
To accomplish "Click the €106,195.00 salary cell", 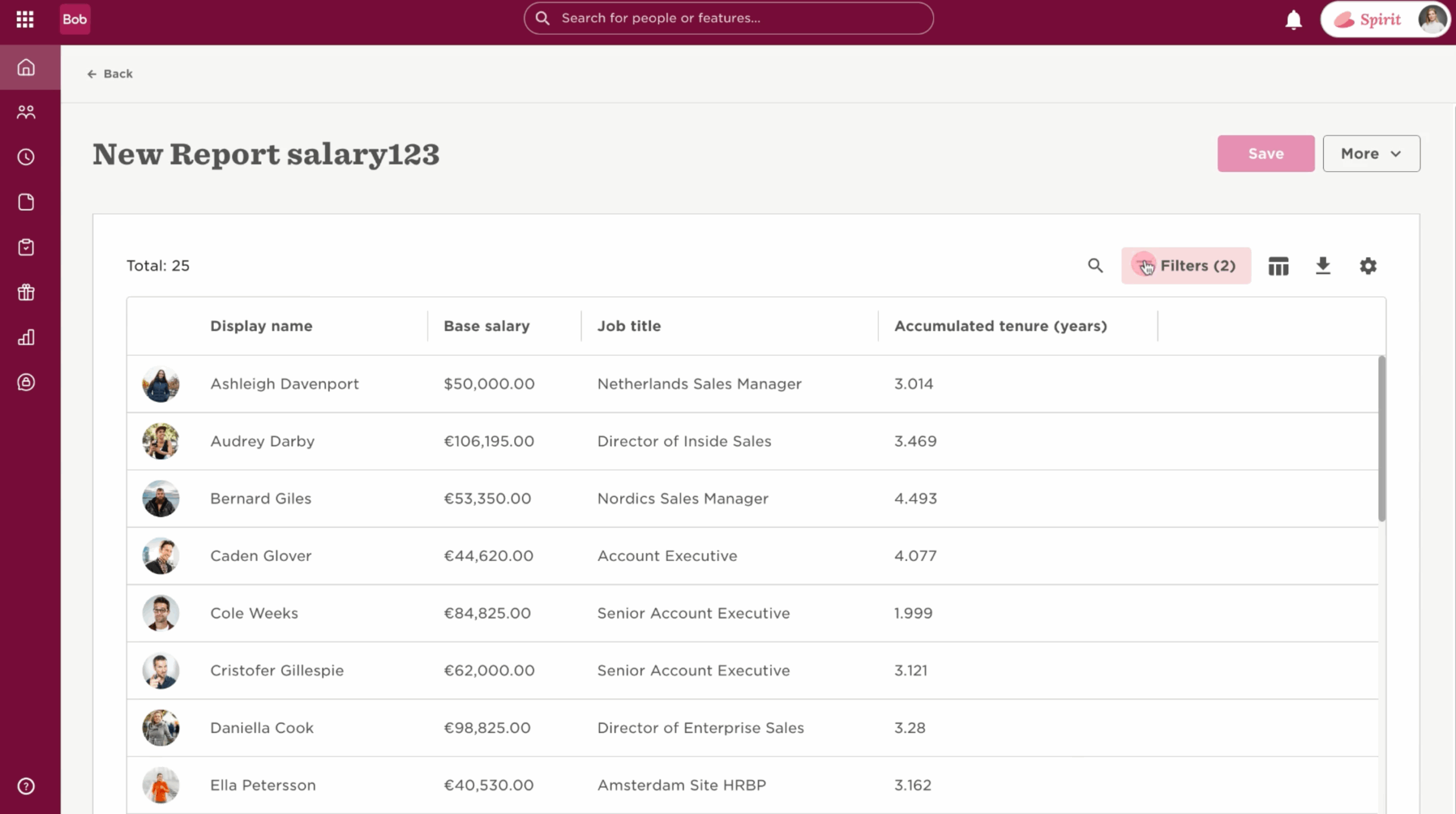I will point(489,441).
